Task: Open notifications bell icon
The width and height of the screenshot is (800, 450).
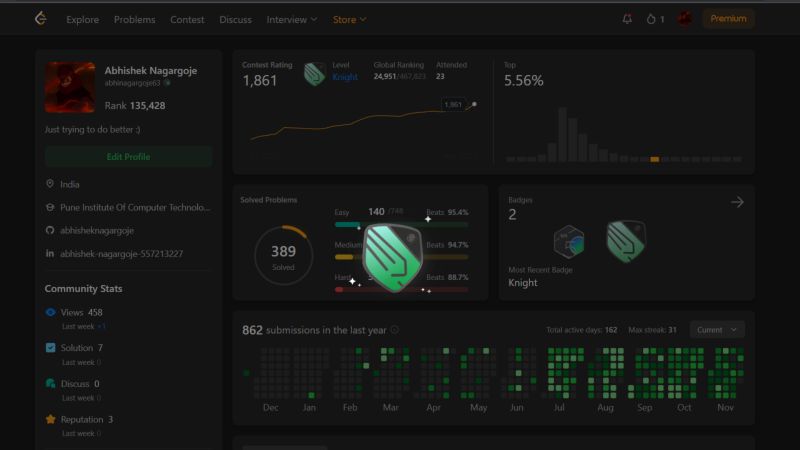Action: click(x=627, y=19)
